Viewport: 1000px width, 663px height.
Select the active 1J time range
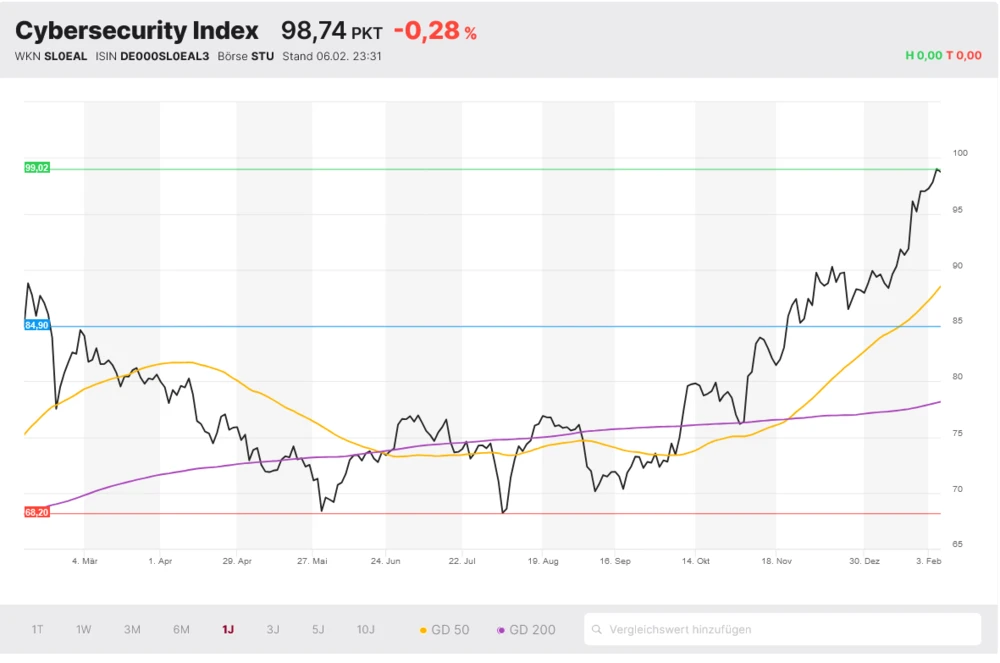point(228,630)
